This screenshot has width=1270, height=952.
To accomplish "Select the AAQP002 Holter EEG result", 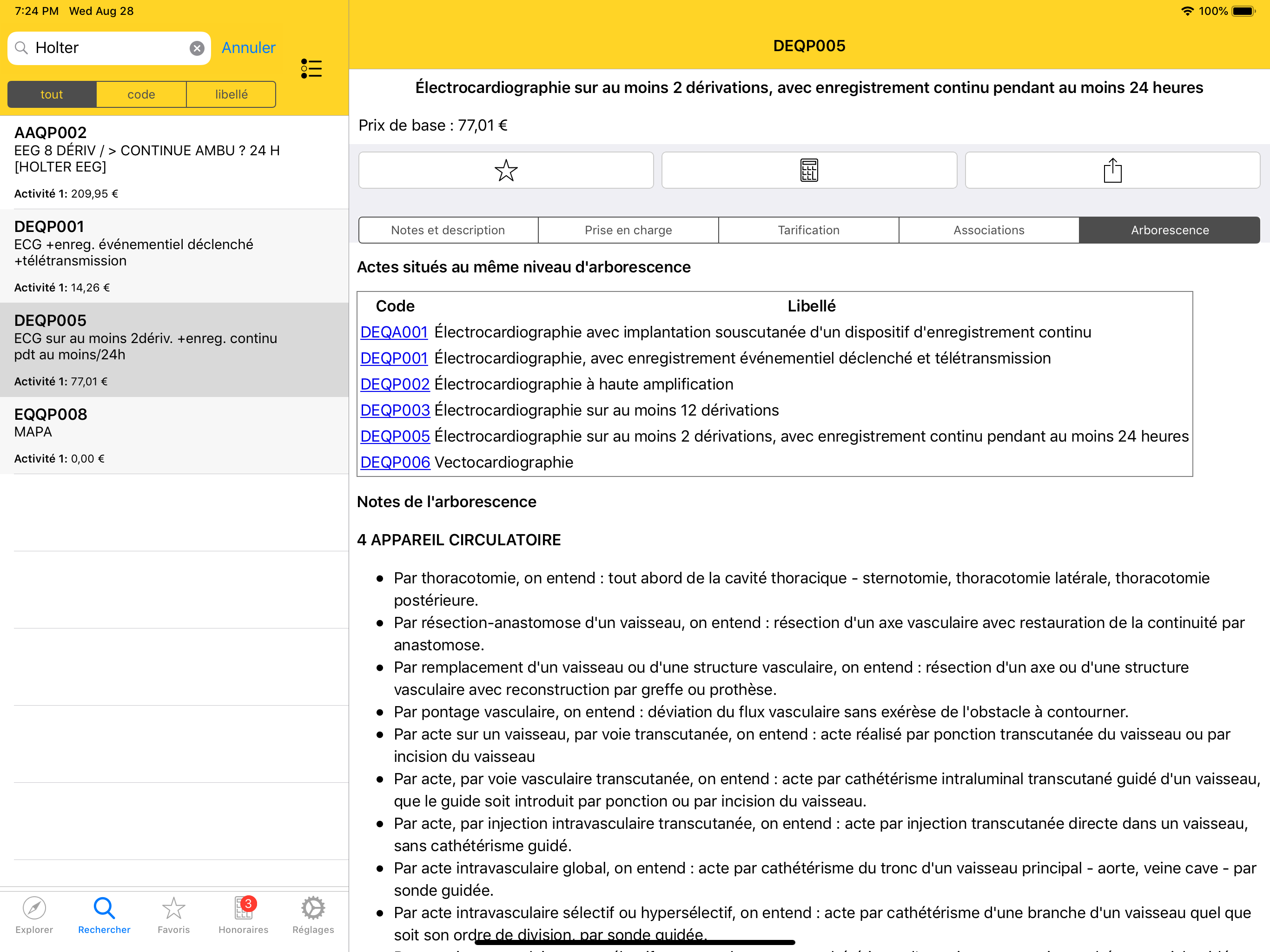I will (174, 163).
